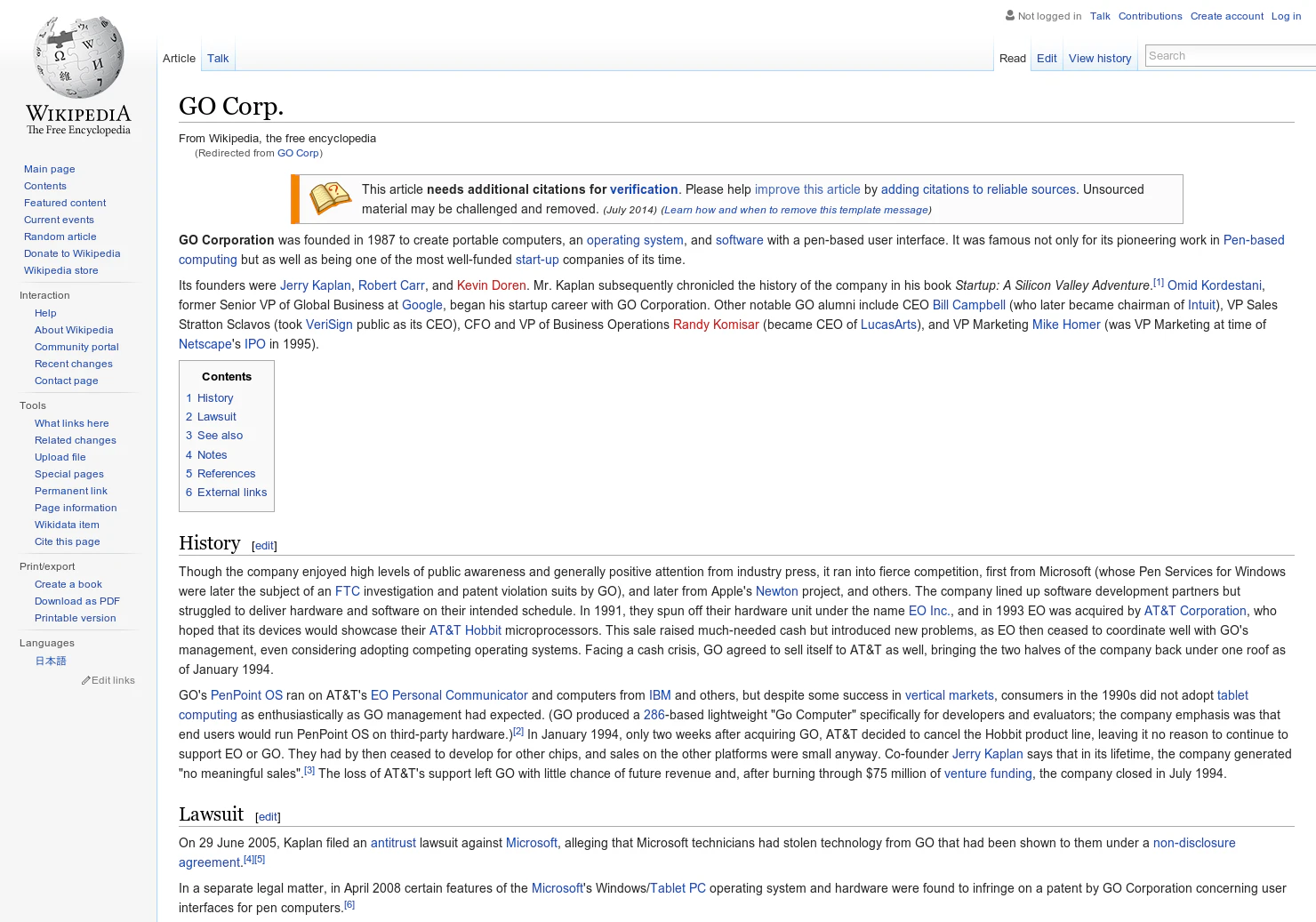This screenshot has width=1316, height=922.
Task: Open Community portal link
Action: coord(76,347)
